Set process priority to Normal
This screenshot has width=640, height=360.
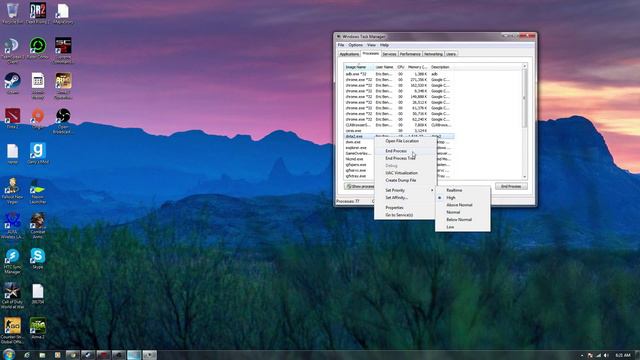click(463, 212)
